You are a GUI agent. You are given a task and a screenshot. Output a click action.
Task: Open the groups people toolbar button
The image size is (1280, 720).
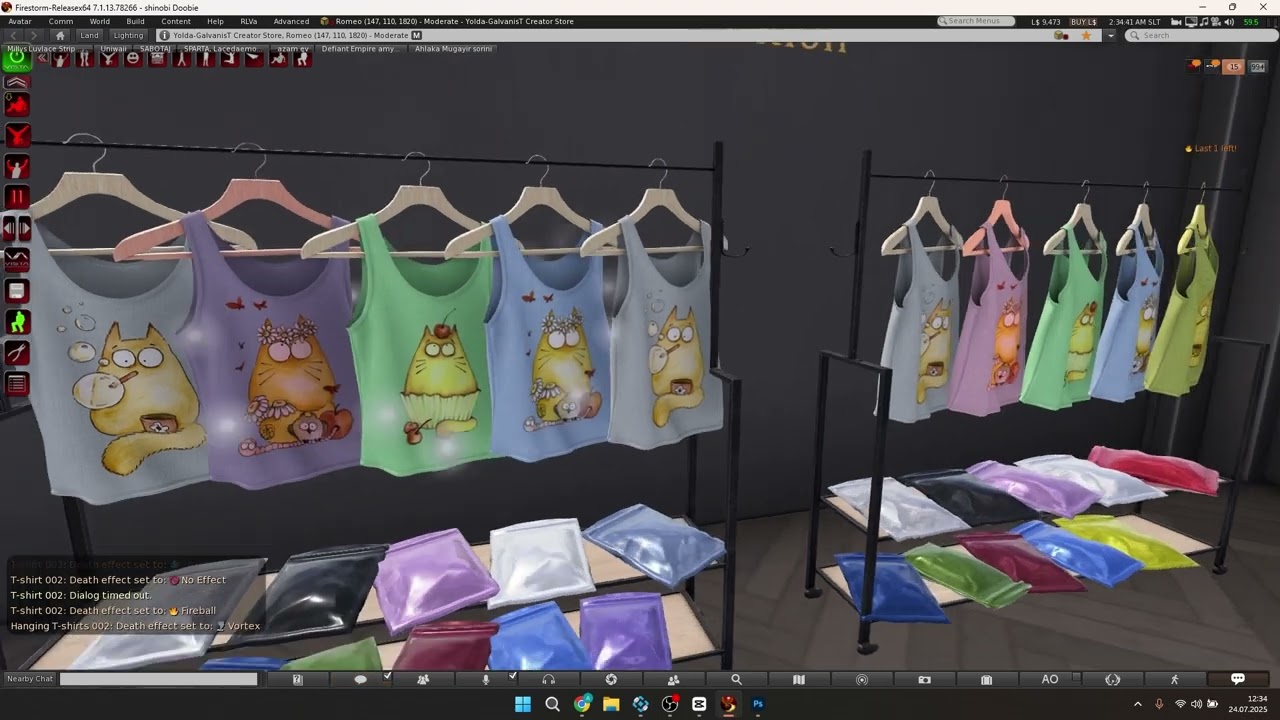(673, 679)
